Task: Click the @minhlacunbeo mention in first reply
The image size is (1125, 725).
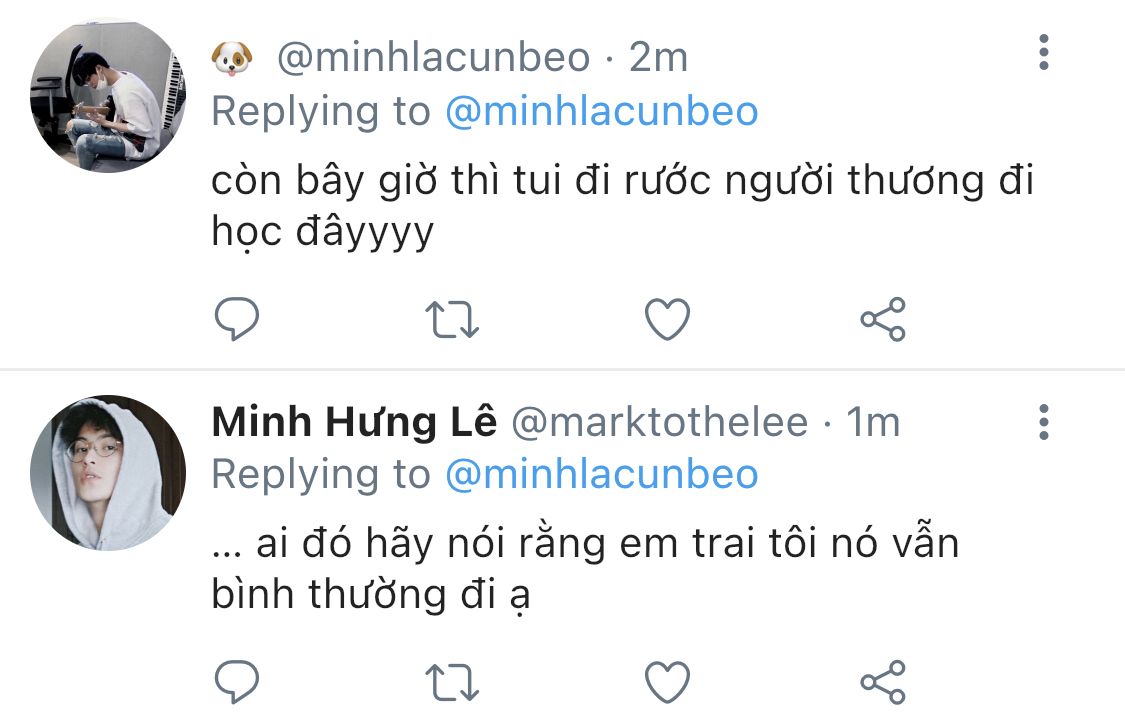Action: (601, 111)
